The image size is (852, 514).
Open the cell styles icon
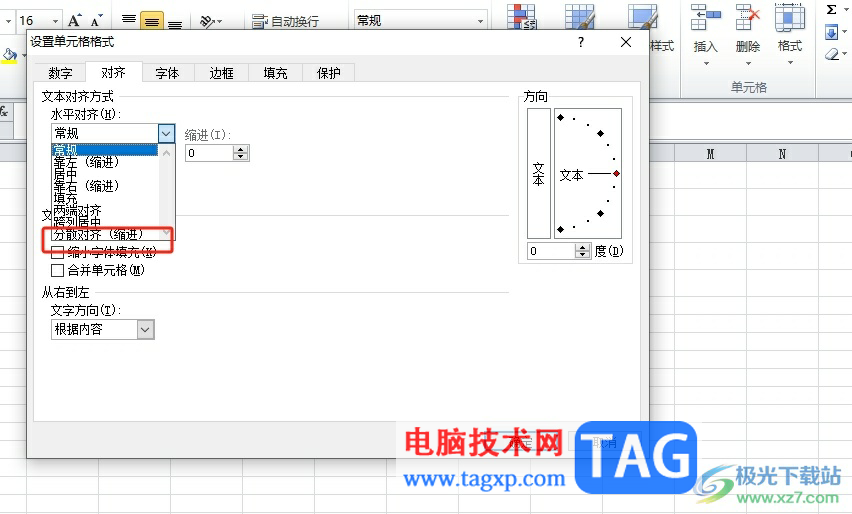643,16
